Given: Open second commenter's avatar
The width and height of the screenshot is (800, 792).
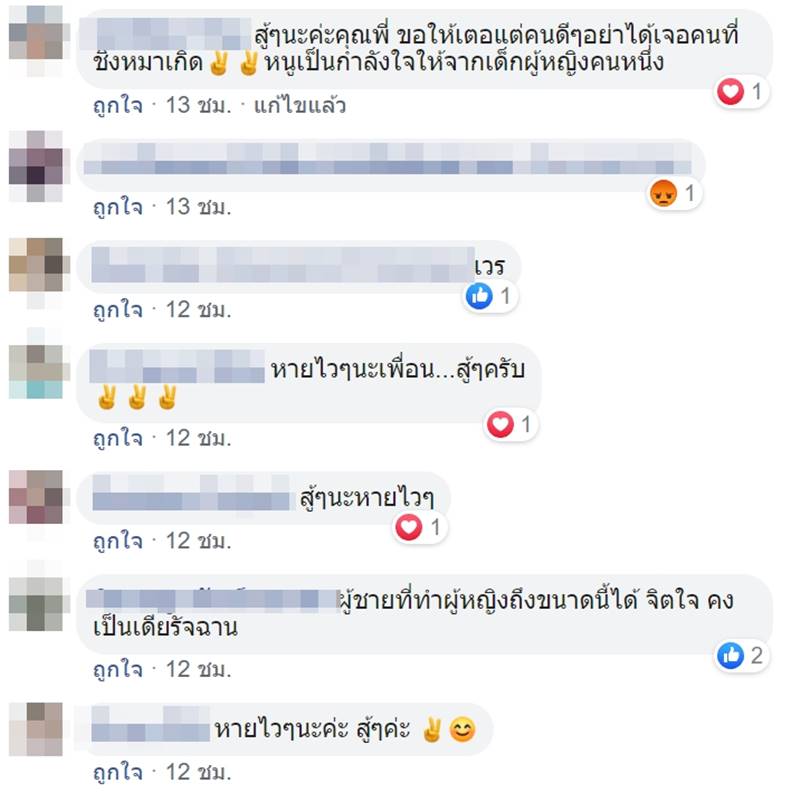Looking at the screenshot, I should pos(36,166).
